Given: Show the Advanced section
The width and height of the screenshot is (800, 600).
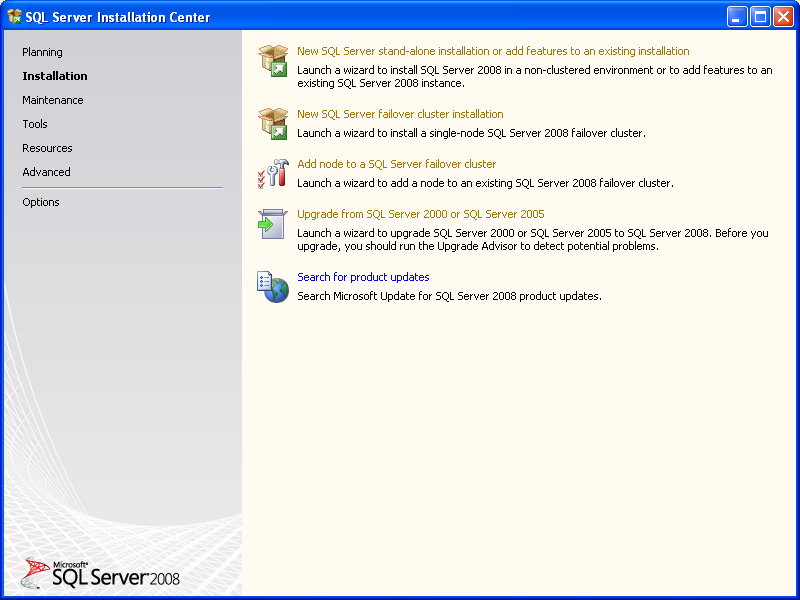Looking at the screenshot, I should pyautogui.click(x=46, y=172).
